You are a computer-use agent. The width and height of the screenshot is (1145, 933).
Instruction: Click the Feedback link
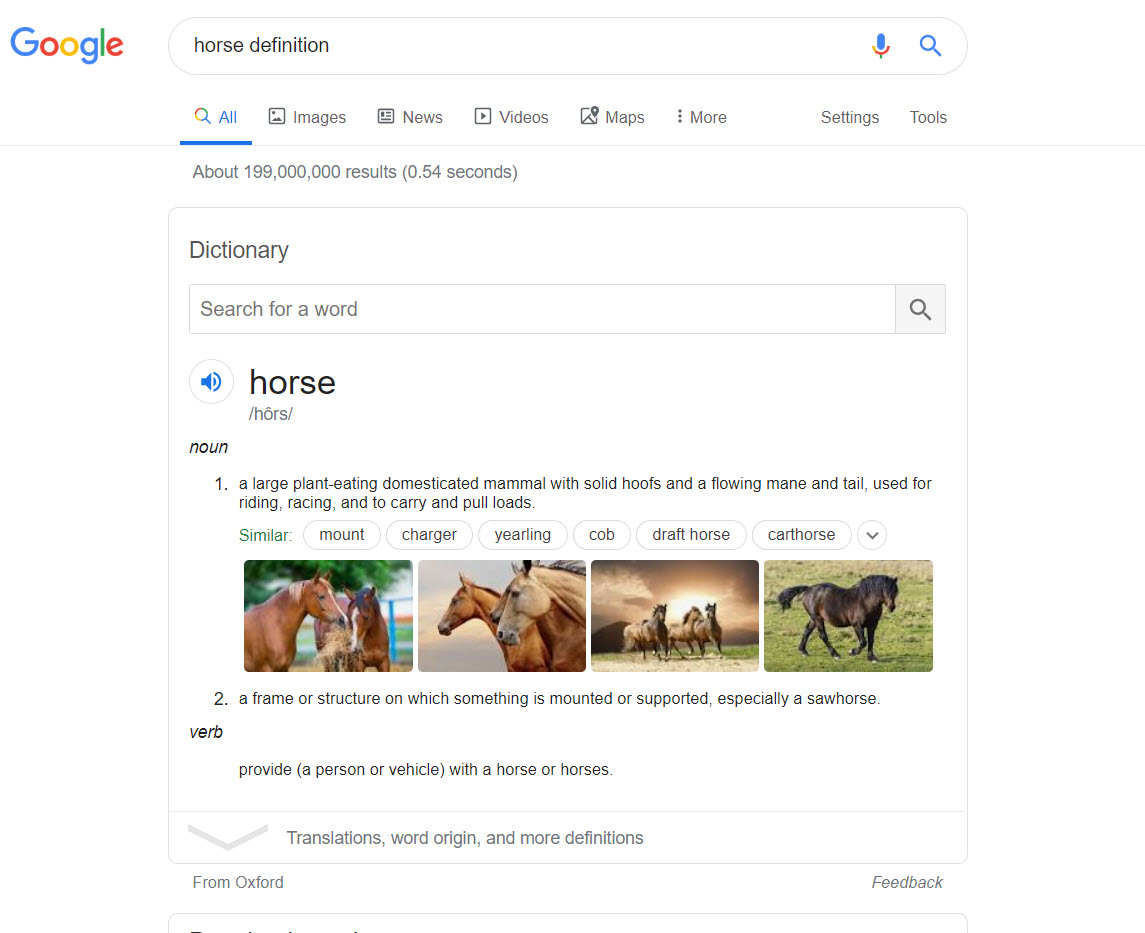pos(907,882)
